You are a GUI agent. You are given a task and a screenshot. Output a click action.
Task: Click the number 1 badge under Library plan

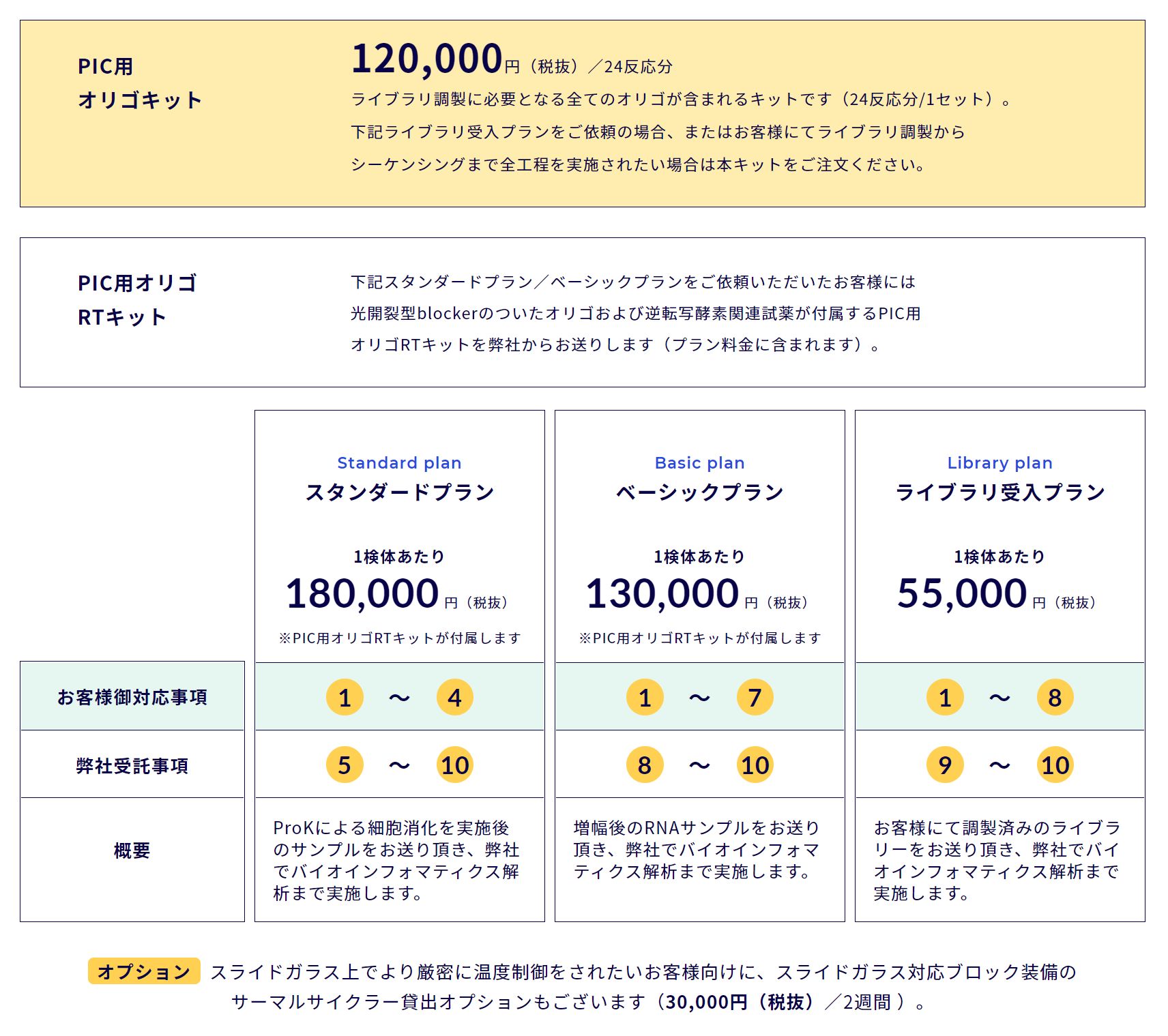coord(945,697)
